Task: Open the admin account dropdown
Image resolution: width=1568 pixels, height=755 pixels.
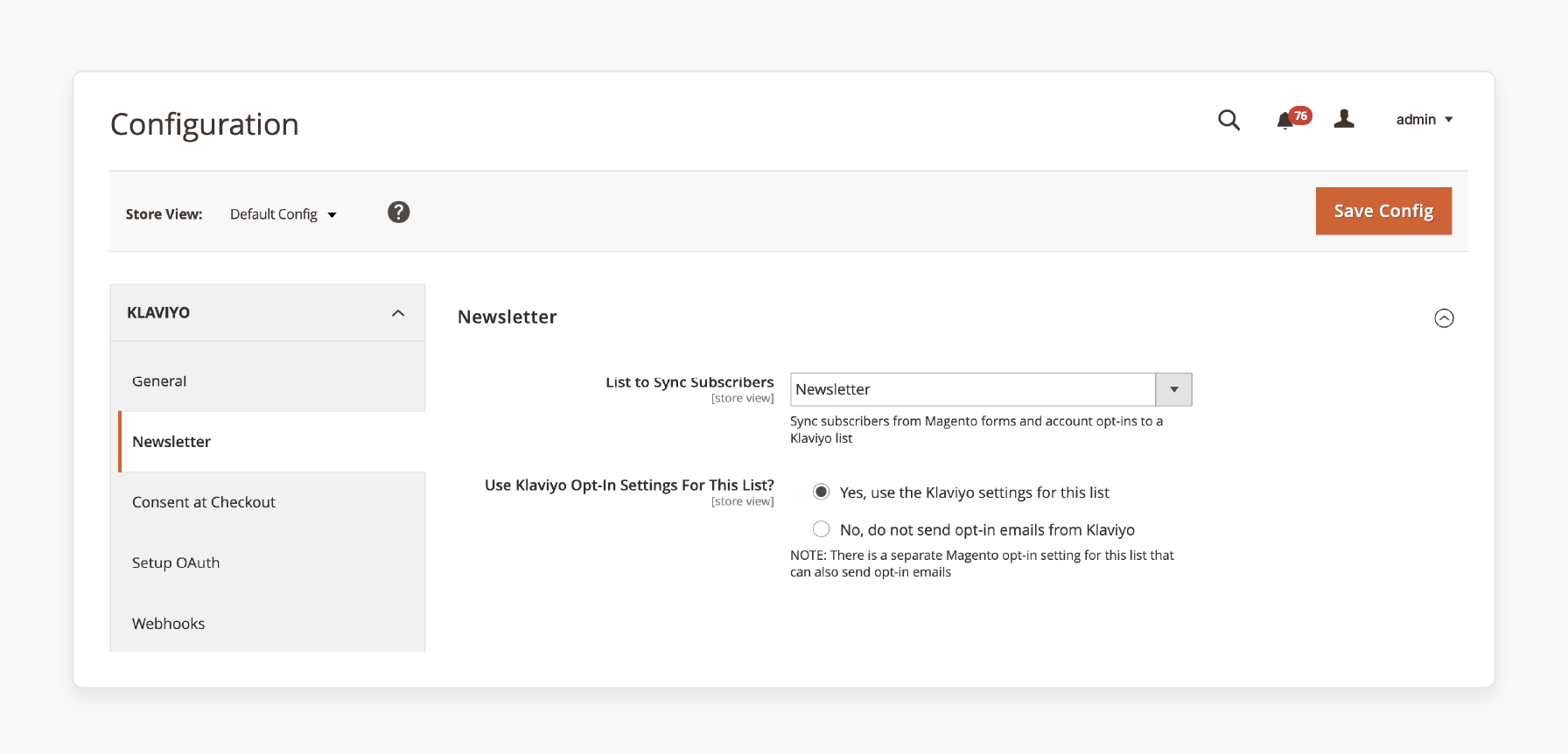Action: (x=1424, y=120)
